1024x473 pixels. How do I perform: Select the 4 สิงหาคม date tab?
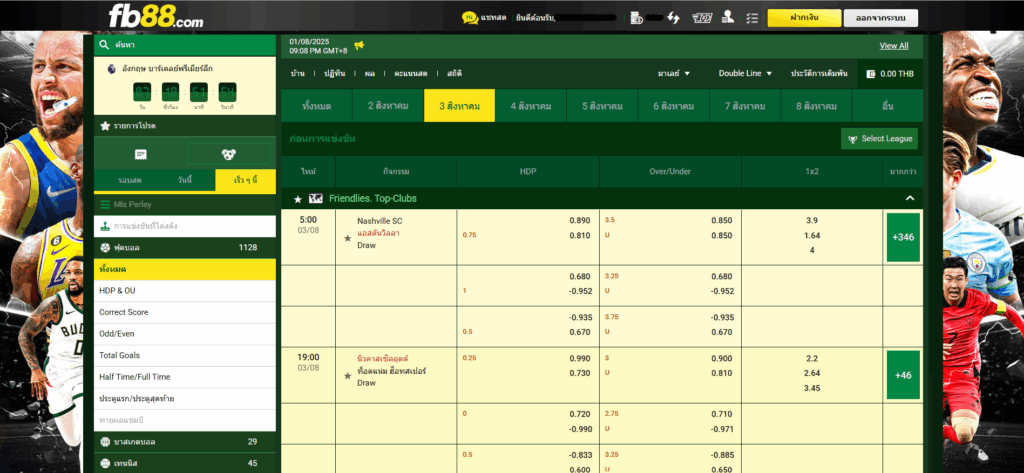531,106
